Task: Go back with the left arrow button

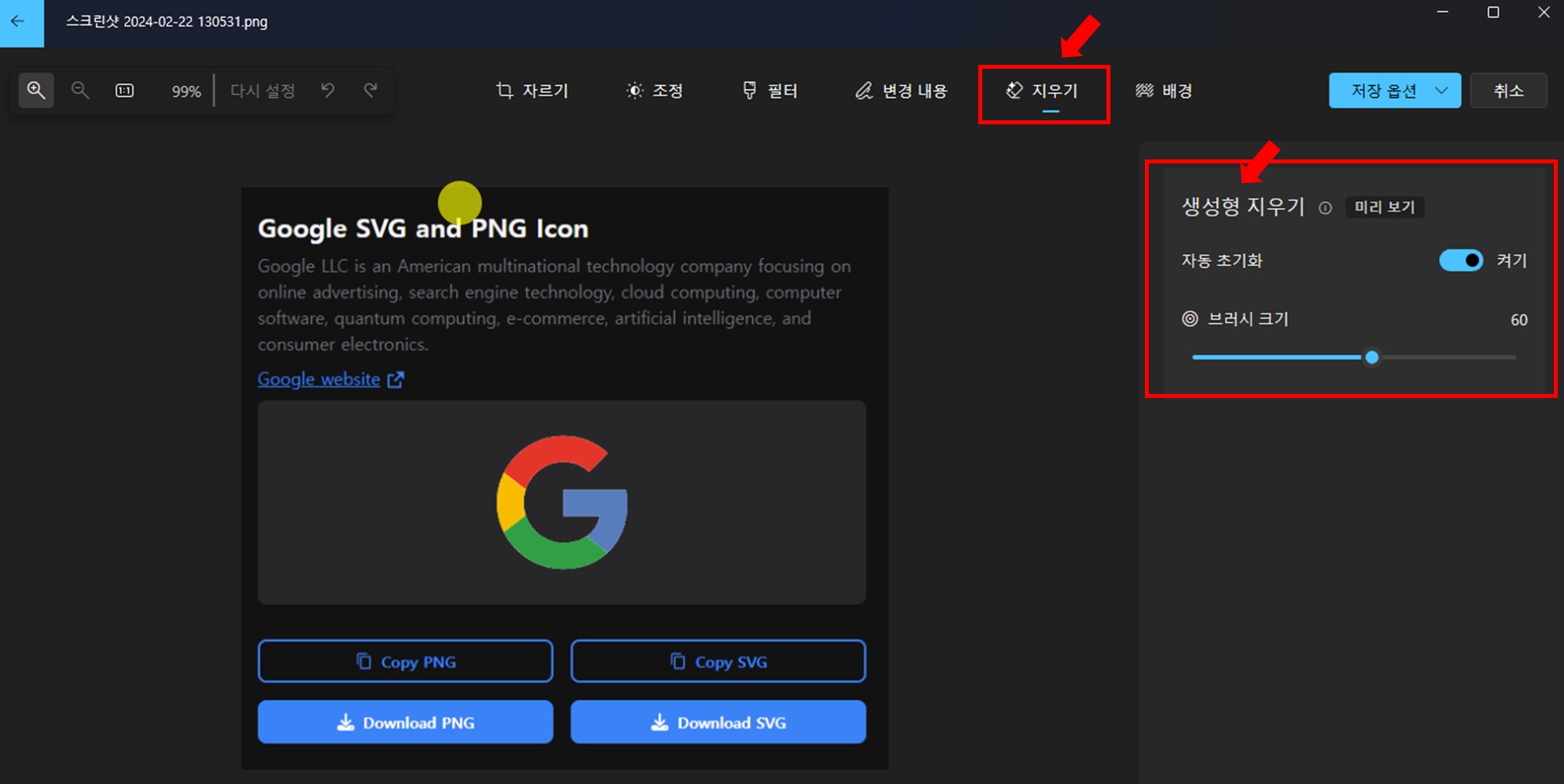Action: click(x=21, y=23)
